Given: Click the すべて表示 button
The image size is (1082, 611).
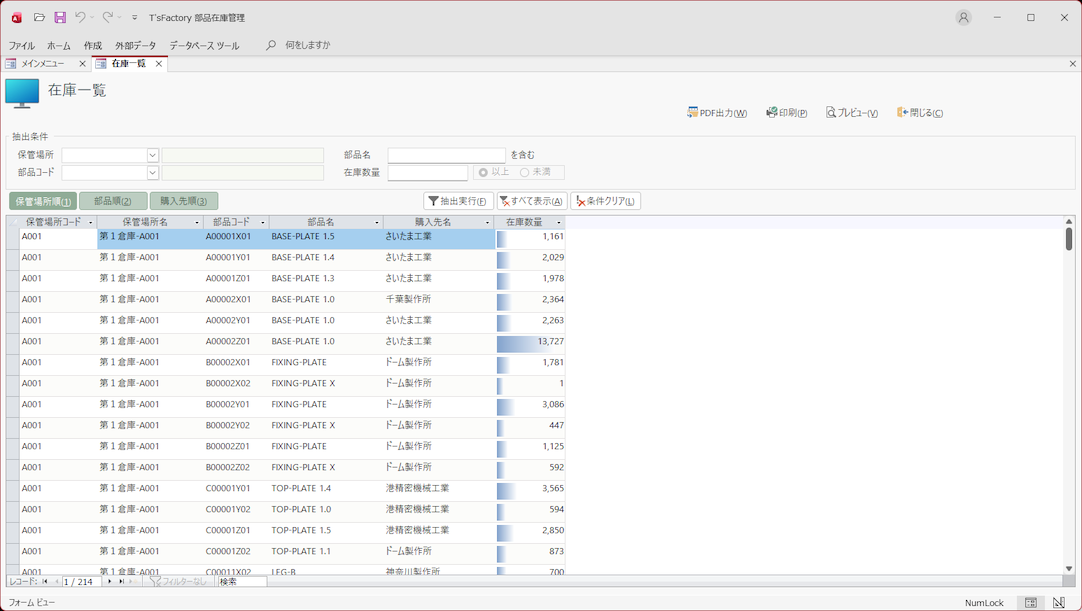Looking at the screenshot, I should click(532, 201).
